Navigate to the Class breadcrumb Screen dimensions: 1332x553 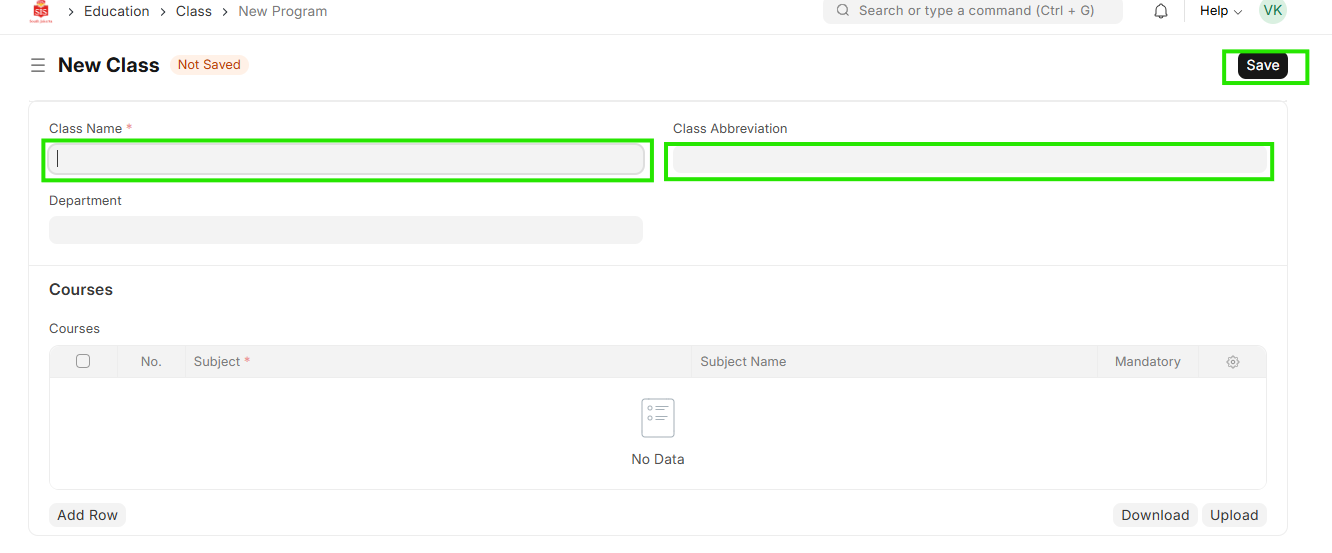(x=193, y=11)
